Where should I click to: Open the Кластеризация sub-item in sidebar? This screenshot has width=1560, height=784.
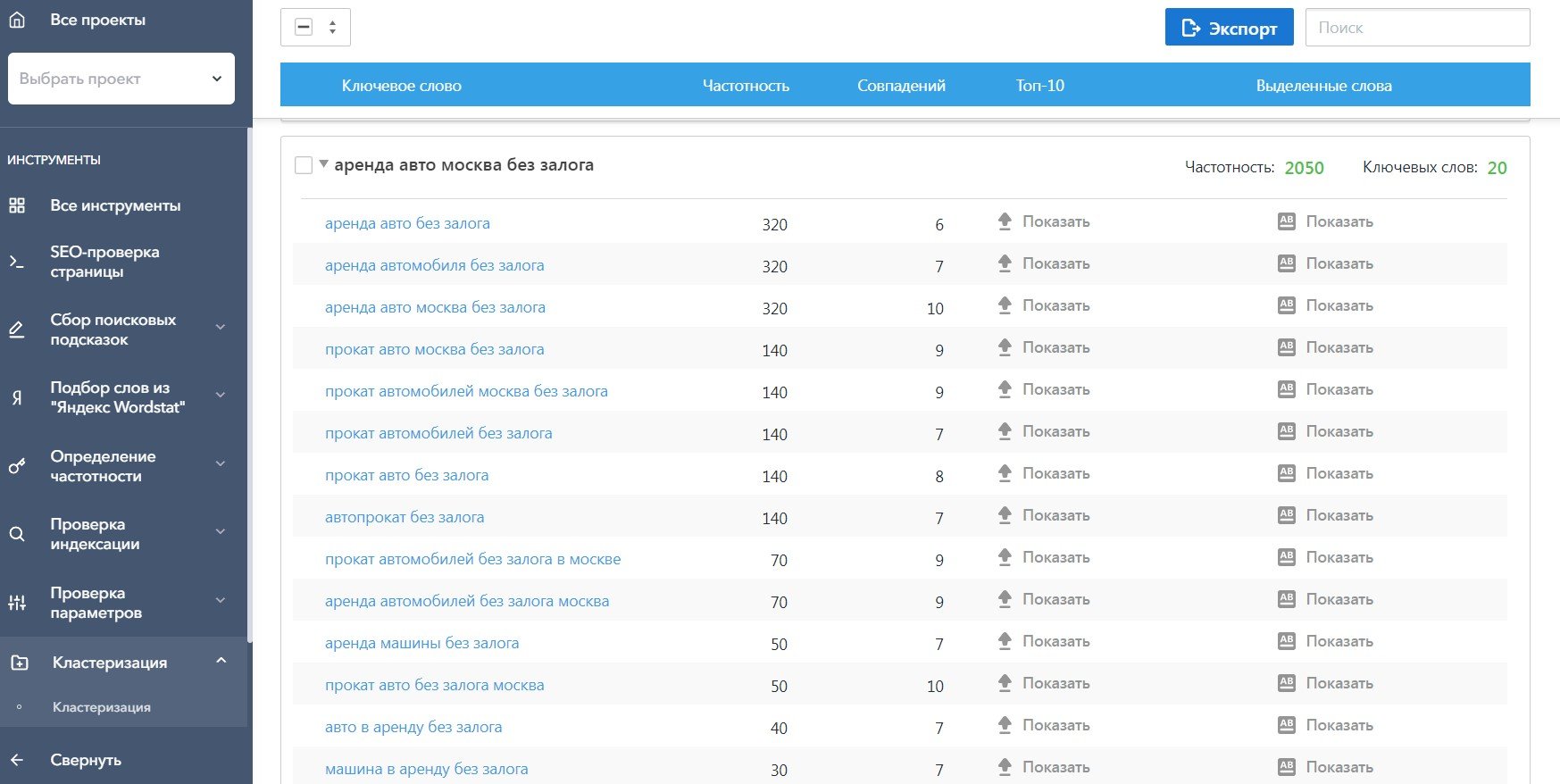102,707
